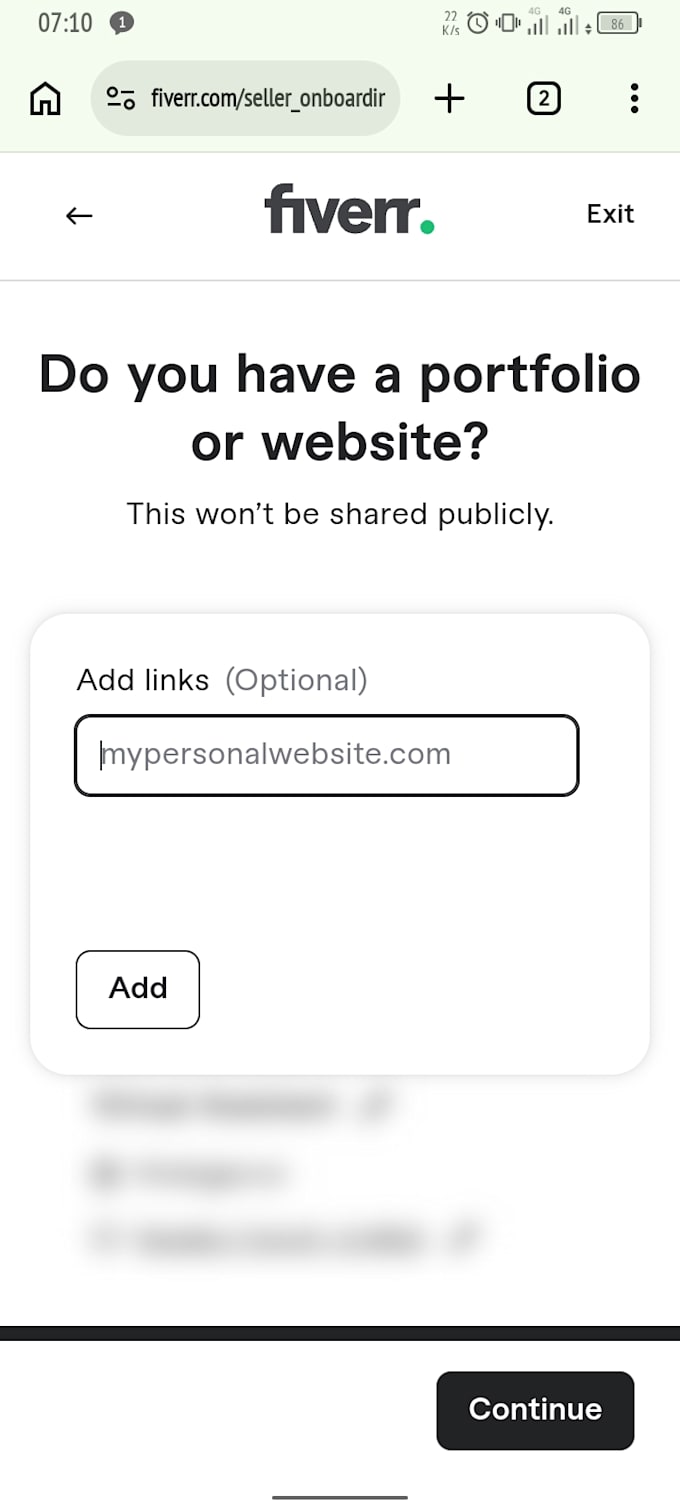Exit the seller onboarding

pyautogui.click(x=610, y=213)
